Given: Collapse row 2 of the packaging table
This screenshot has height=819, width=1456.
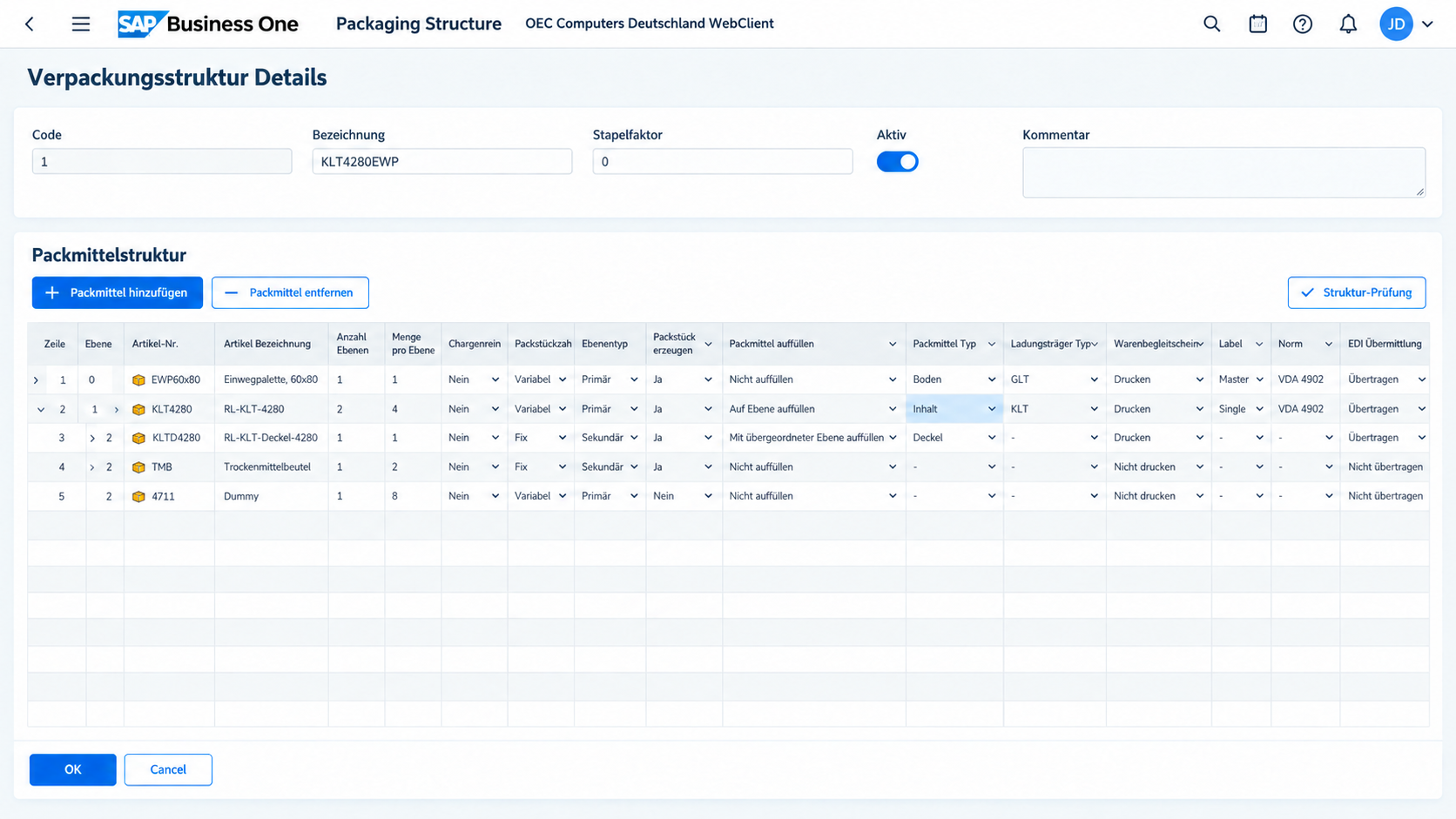Looking at the screenshot, I should pos(40,410).
